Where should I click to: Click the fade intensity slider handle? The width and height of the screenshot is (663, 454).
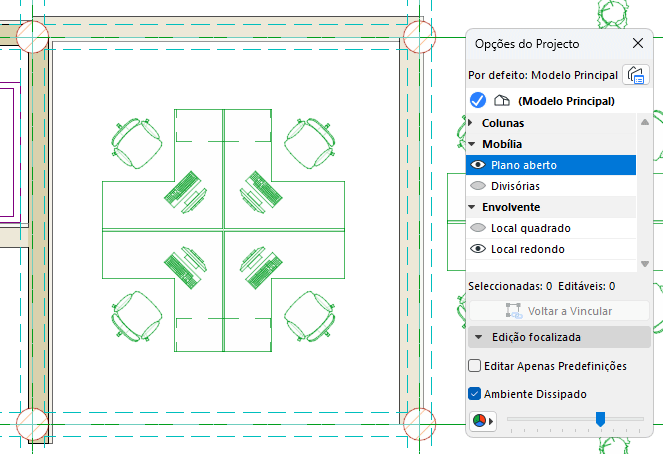pyautogui.click(x=600, y=419)
